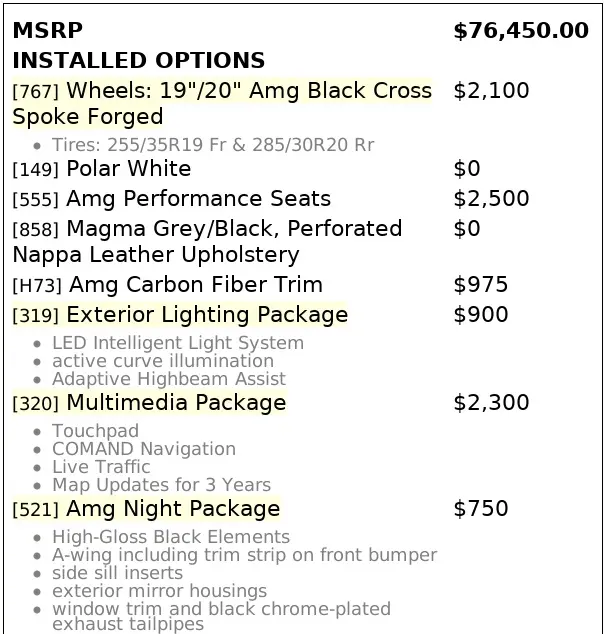Viewport: 606px width, 634px height.
Task: Click the LED Intelligent Light System bullet
Action: pyautogui.click(x=178, y=343)
